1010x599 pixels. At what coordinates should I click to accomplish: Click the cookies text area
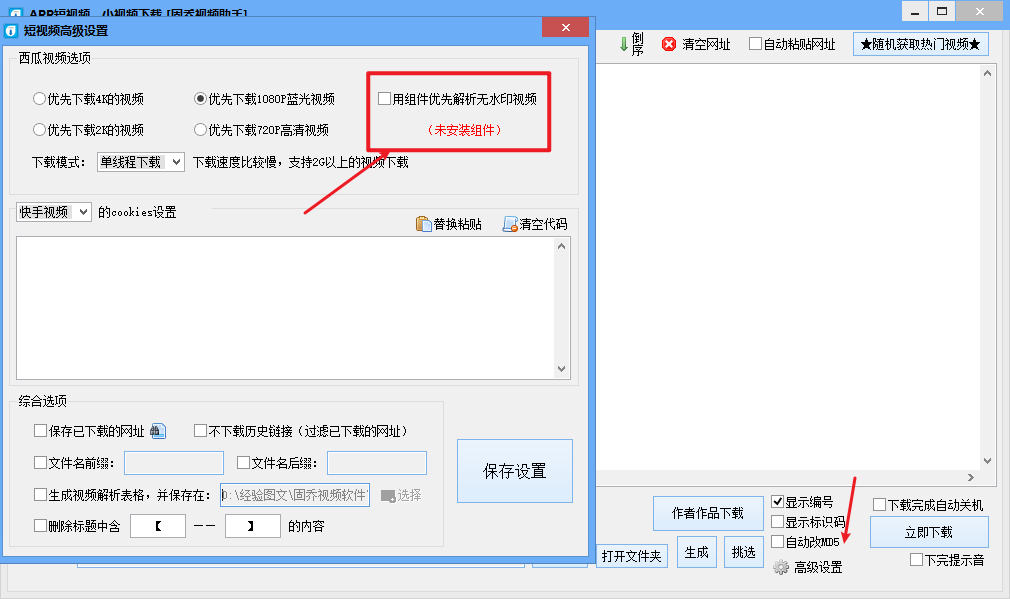click(285, 308)
